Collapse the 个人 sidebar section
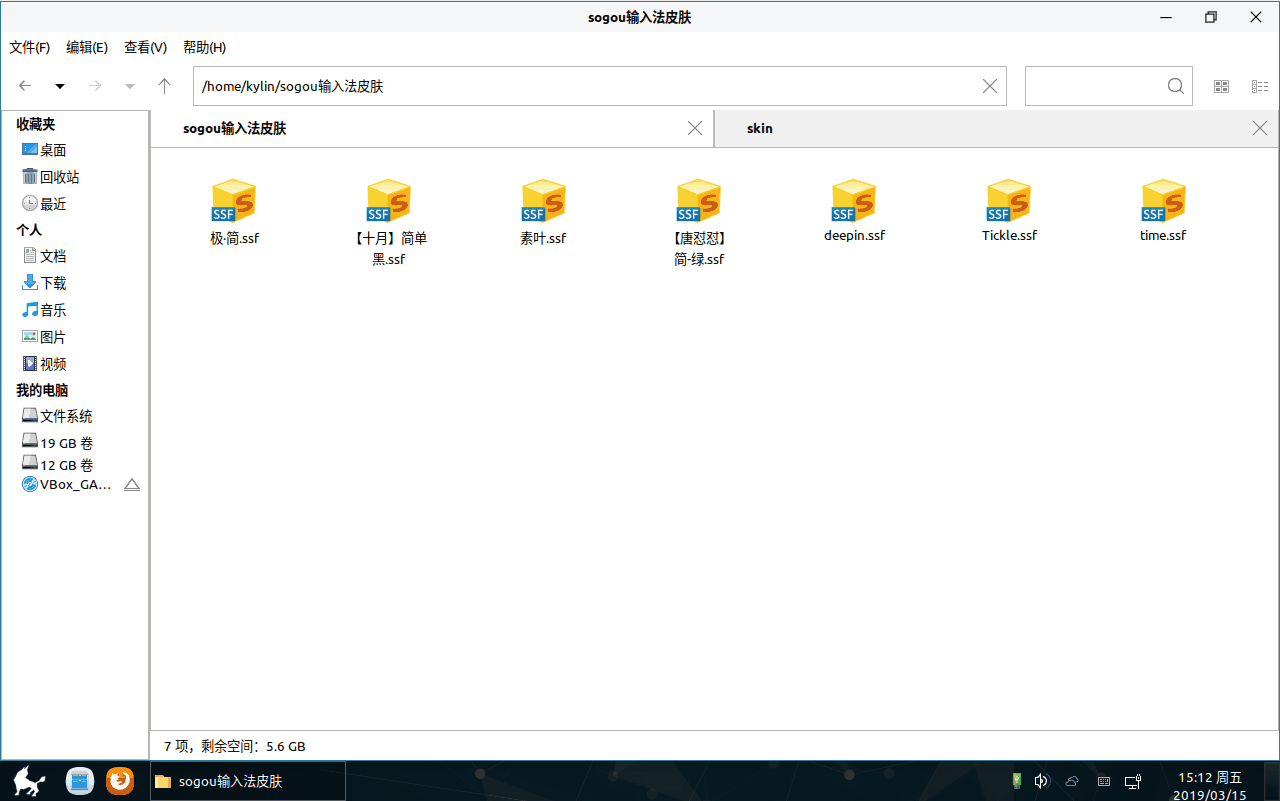Viewport: 1280px width, 801px height. tap(29, 230)
